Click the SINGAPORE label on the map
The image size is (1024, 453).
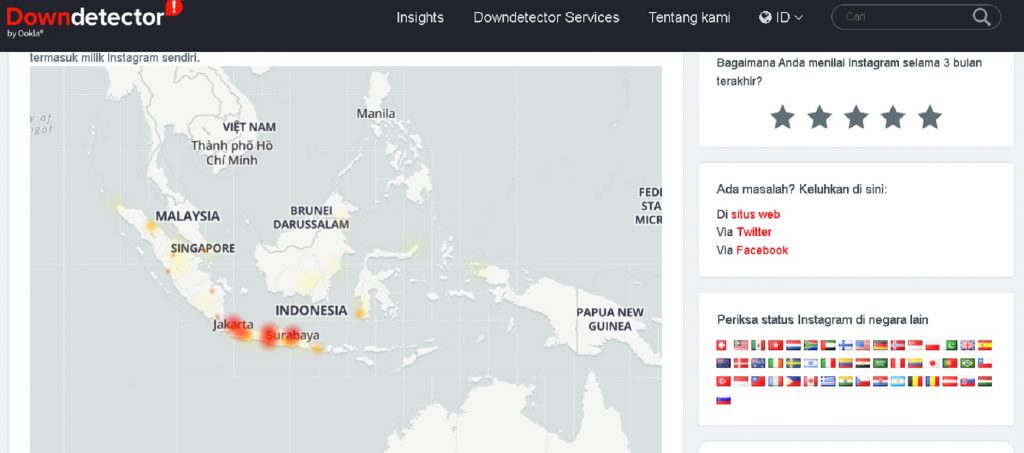click(202, 248)
